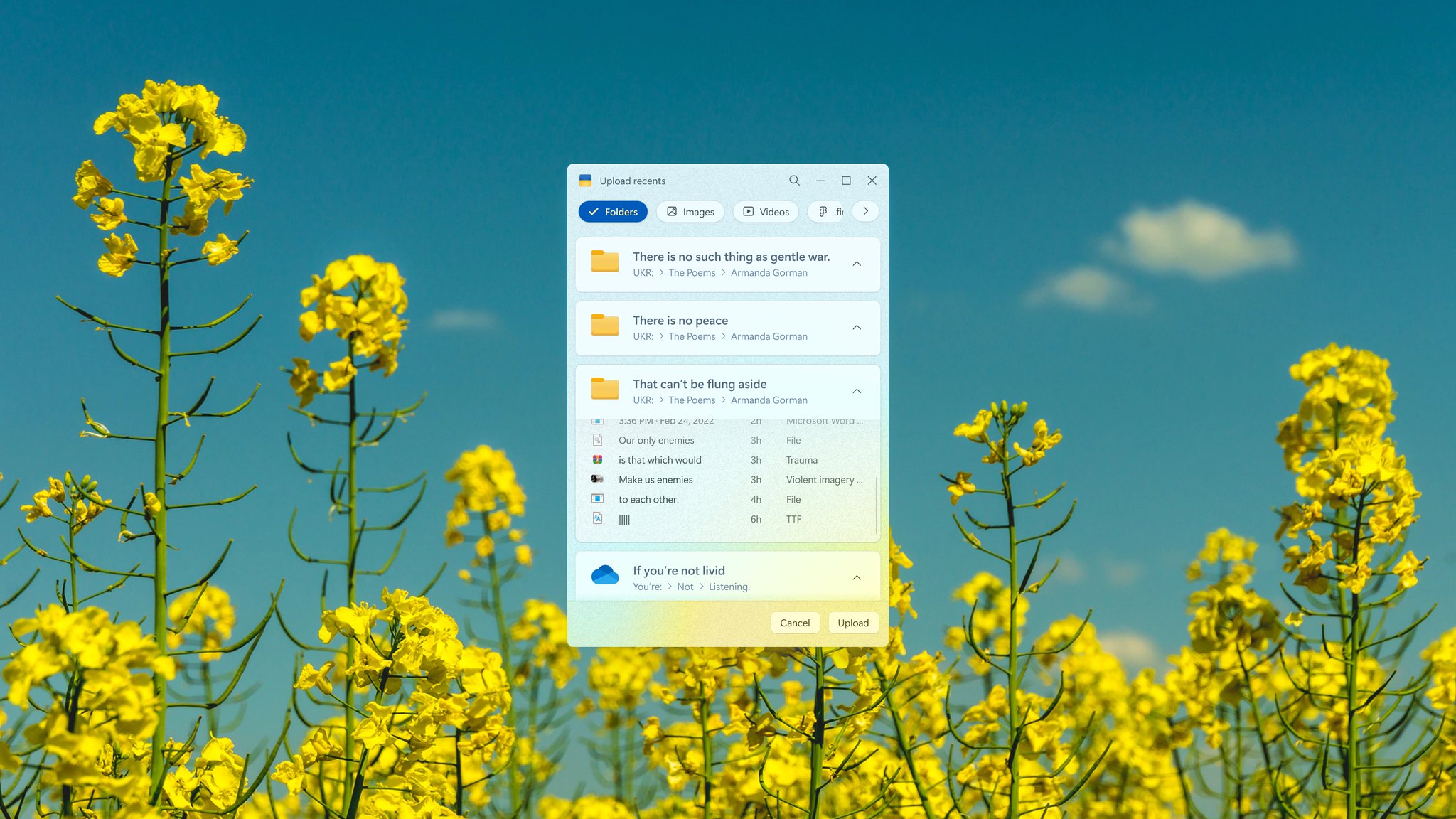The image size is (1456, 819).
Task: Click the Cancel button
Action: (x=795, y=622)
